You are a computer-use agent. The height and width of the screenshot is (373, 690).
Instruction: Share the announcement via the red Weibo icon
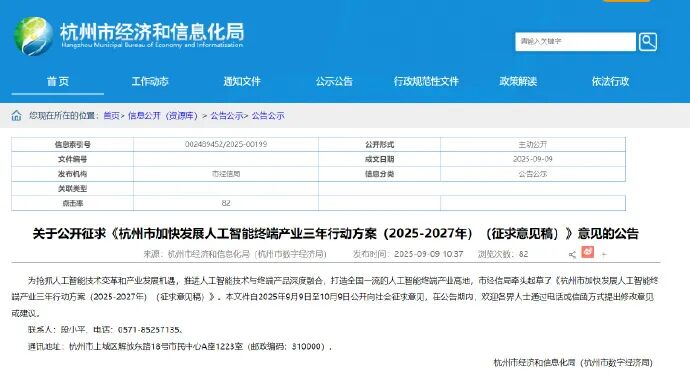click(587, 252)
